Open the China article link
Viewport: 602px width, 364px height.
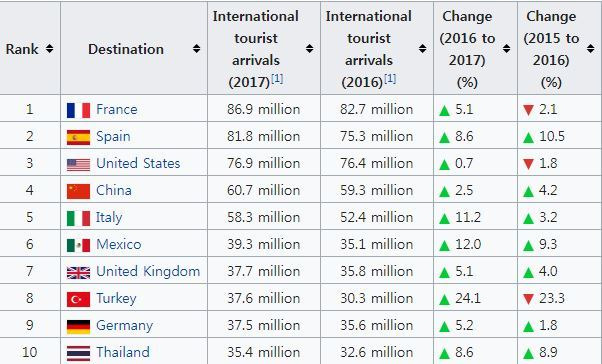point(114,190)
